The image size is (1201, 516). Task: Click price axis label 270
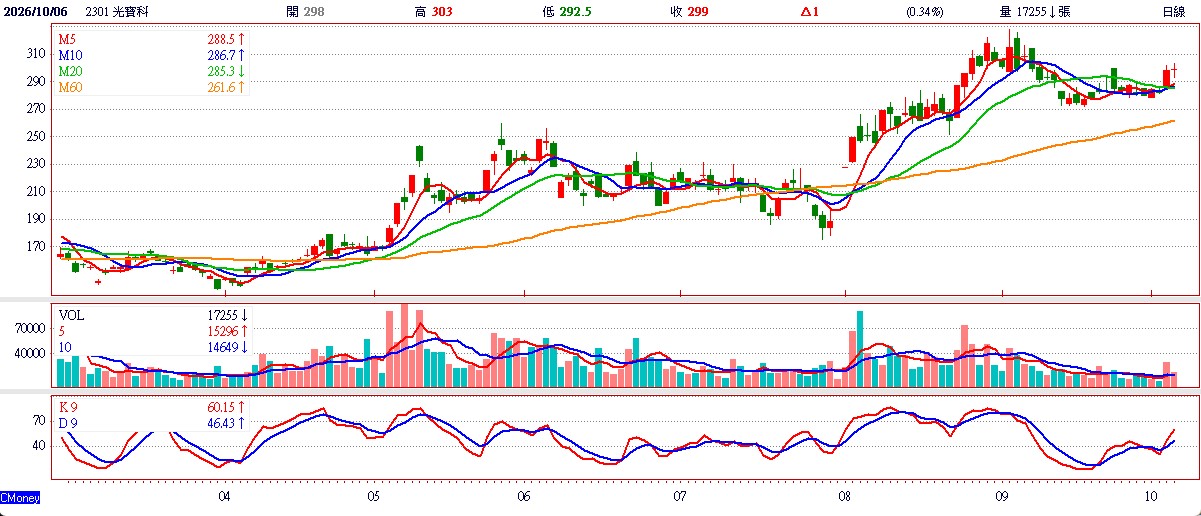tap(36, 109)
